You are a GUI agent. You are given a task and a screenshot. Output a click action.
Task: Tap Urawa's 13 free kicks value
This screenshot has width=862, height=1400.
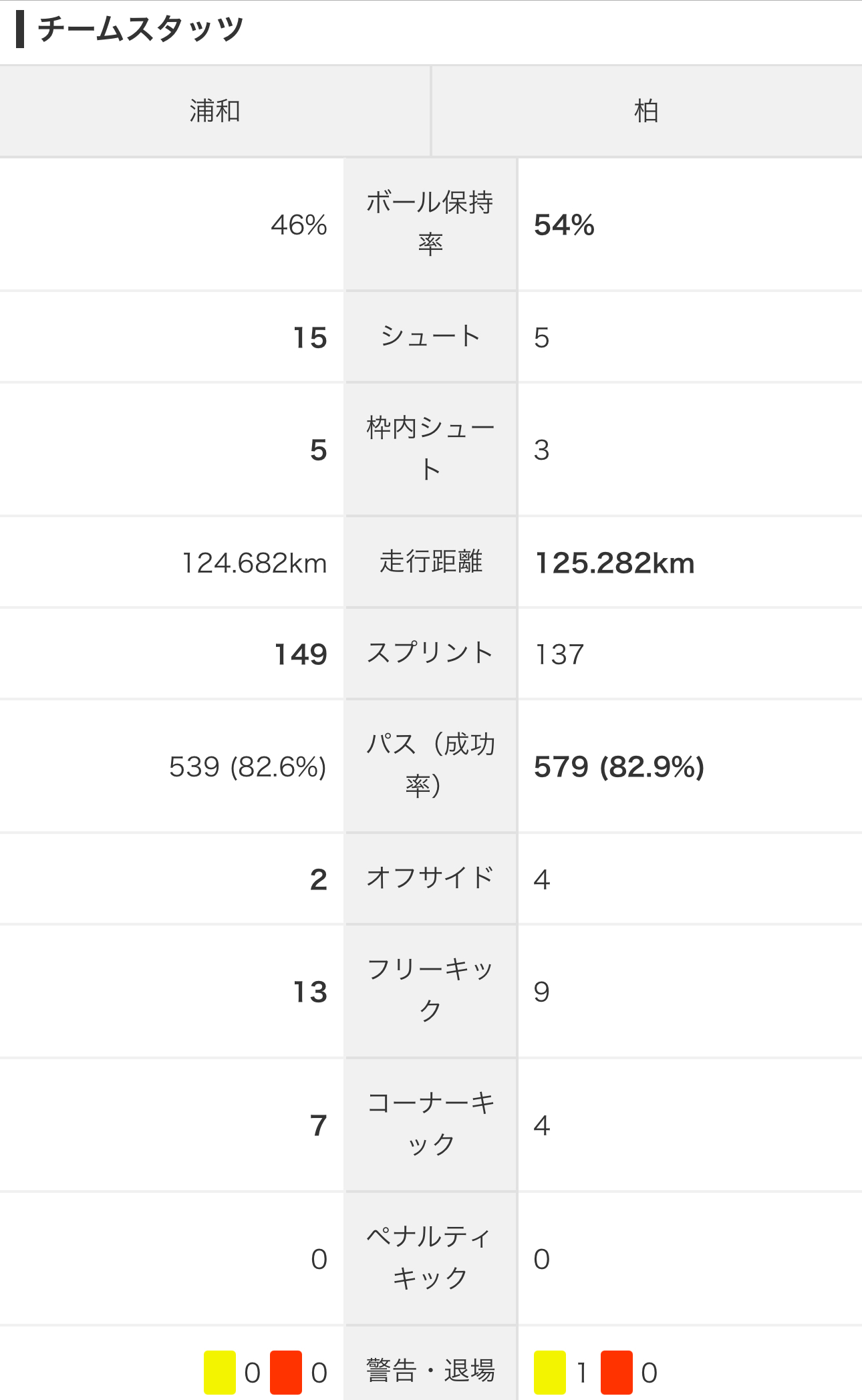click(310, 992)
